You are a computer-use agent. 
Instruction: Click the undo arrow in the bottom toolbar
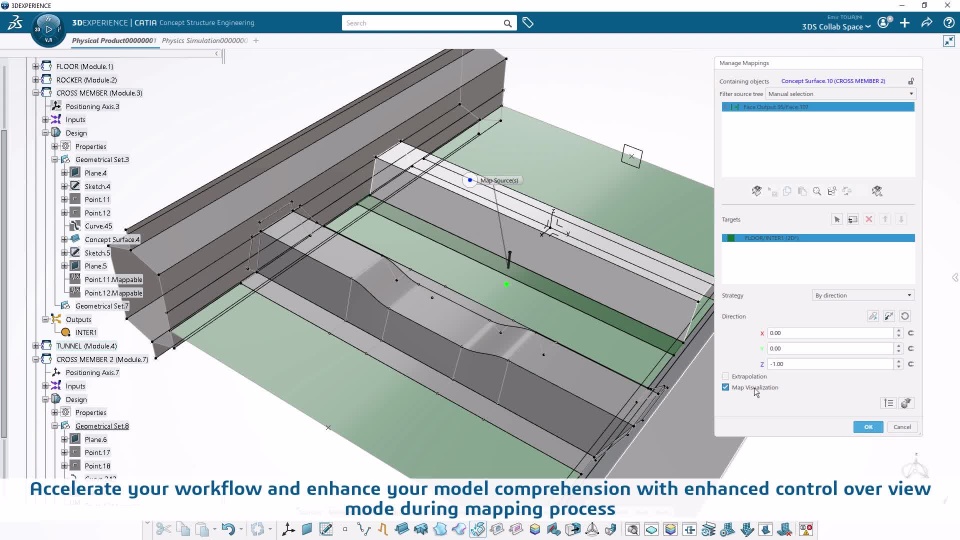click(228, 530)
